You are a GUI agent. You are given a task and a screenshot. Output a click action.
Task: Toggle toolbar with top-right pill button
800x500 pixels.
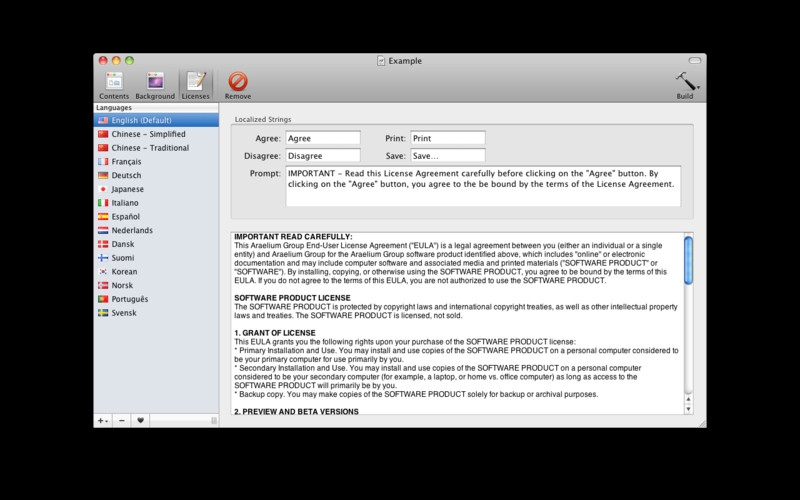[694, 61]
